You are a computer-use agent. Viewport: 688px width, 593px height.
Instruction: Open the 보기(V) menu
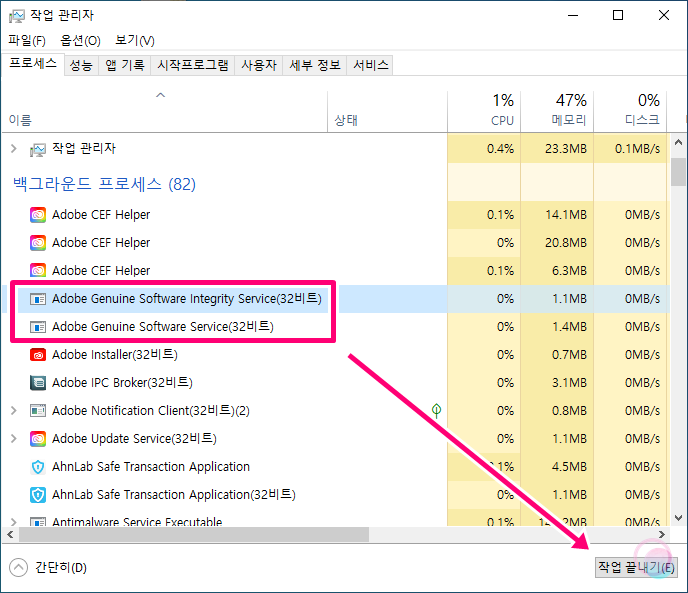tap(135, 41)
